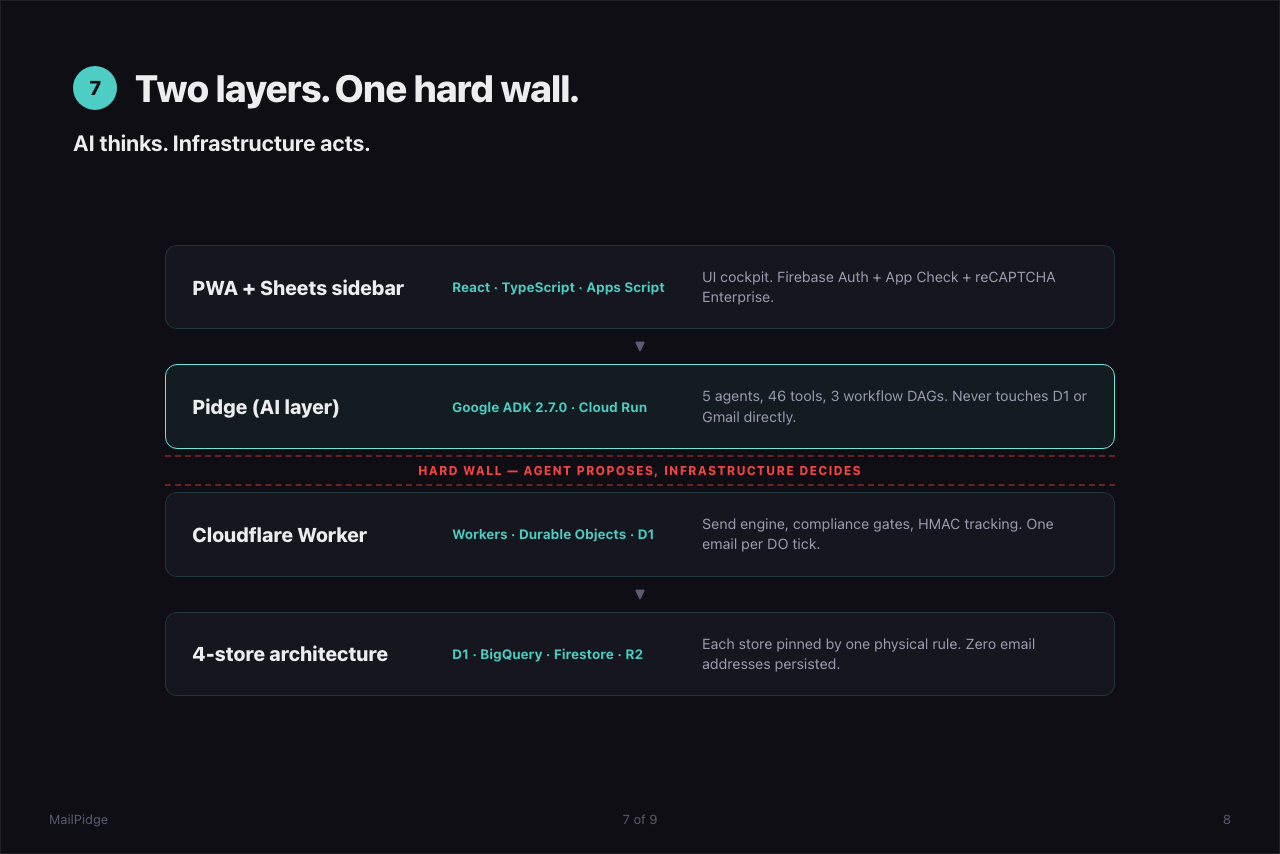Click the teal number 7 circle badge
Viewport: 1280px width, 854px height.
click(x=95, y=88)
